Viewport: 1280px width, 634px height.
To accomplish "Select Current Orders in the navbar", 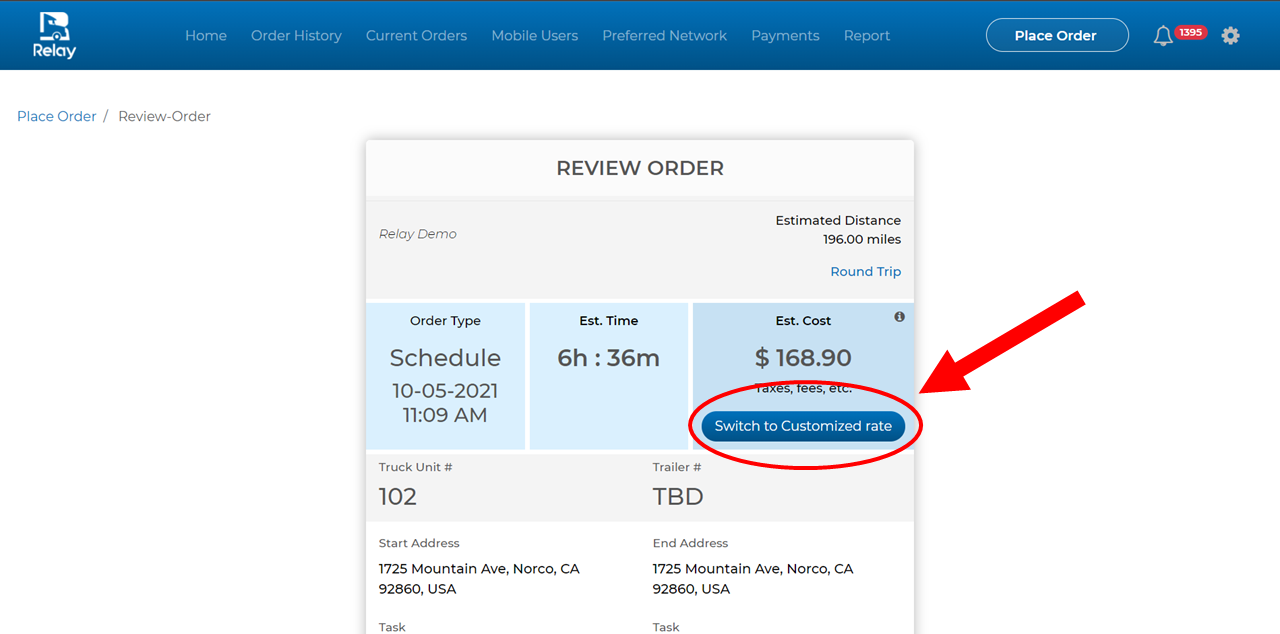I will [x=416, y=36].
